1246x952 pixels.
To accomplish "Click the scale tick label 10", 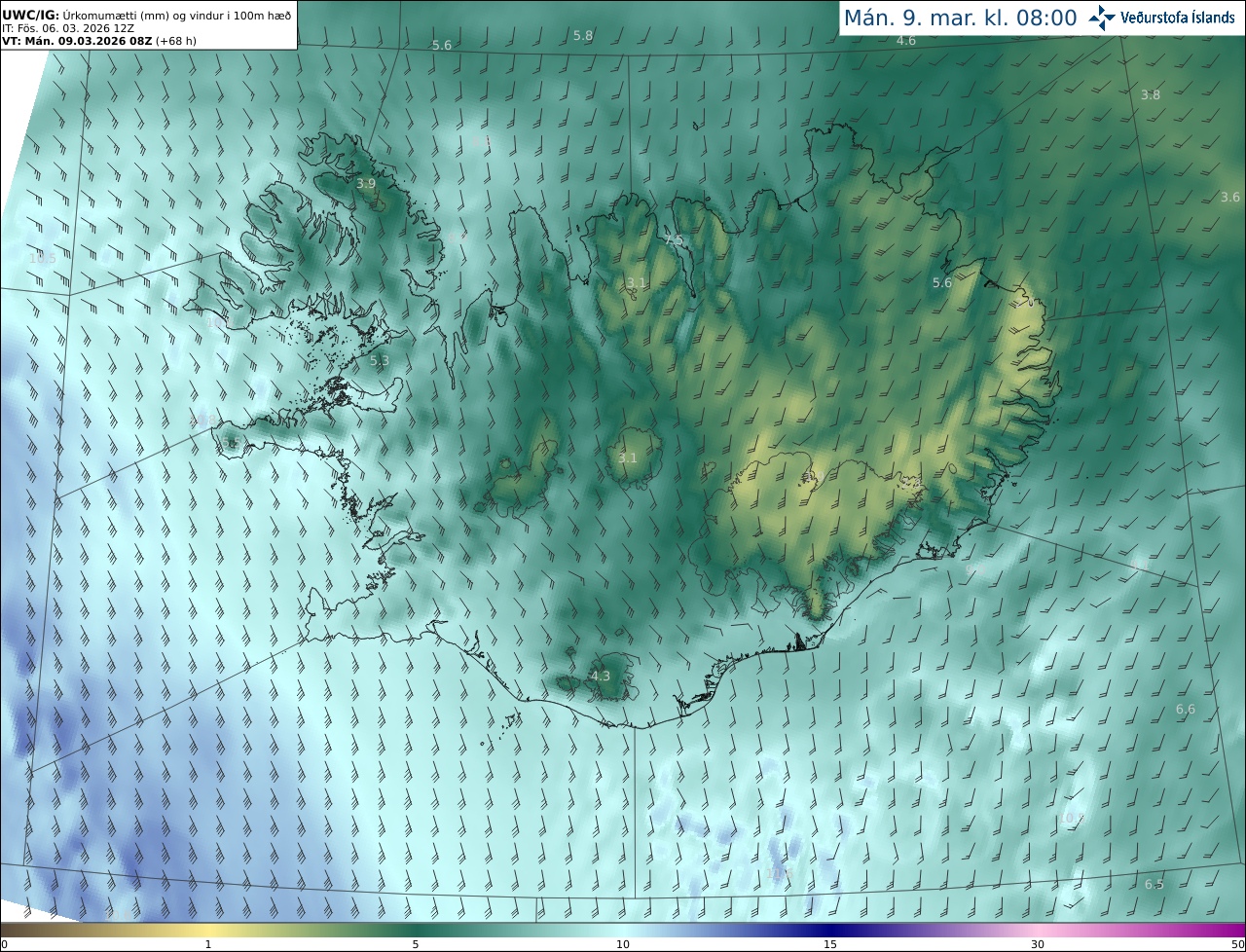I will 623,944.
